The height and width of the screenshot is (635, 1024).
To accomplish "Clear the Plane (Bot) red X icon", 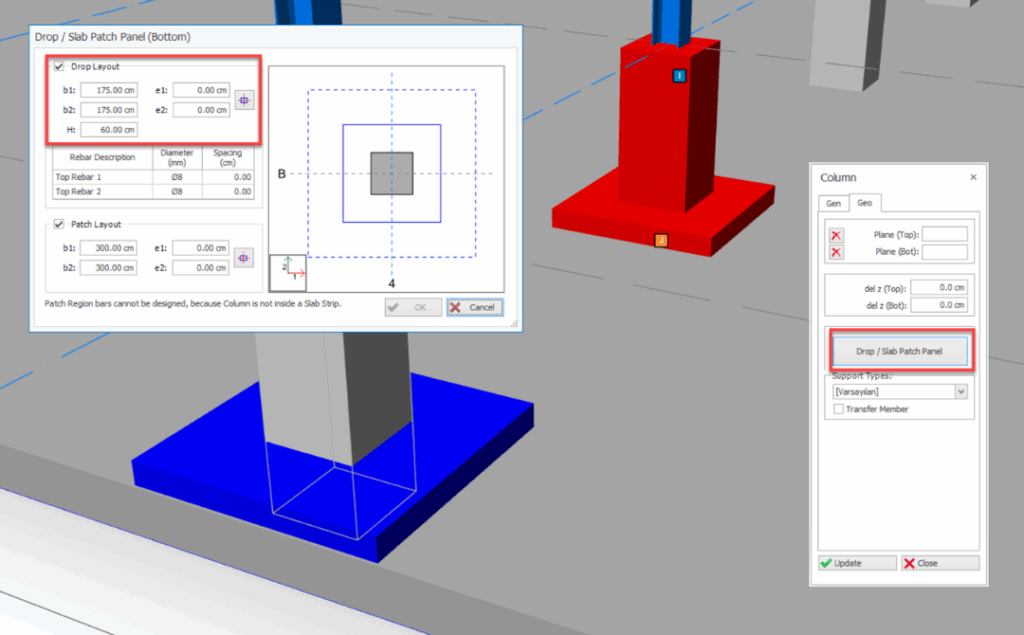I will 837,252.
